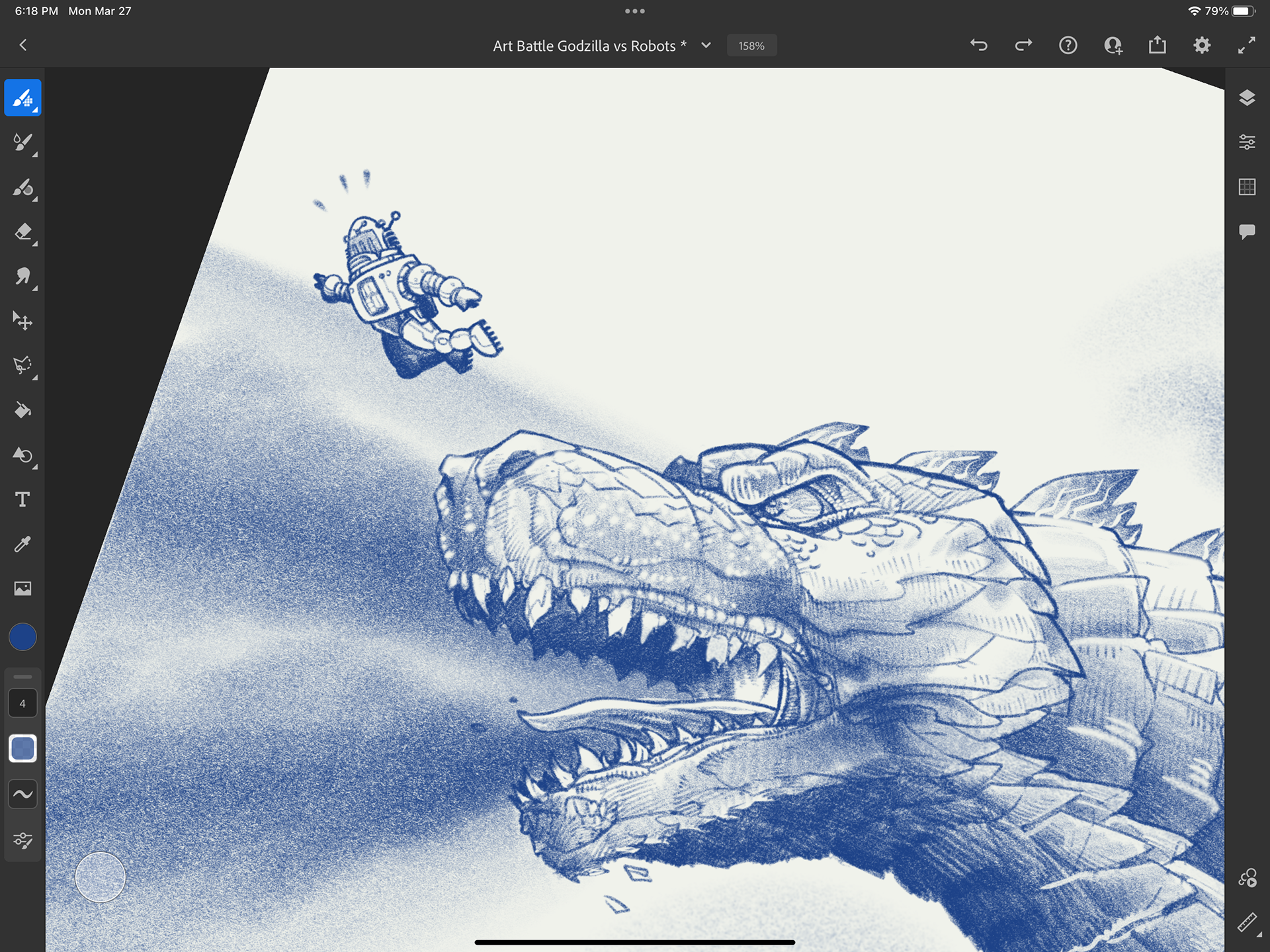Click the 158% zoom level
Viewport: 1270px width, 952px height.
pyautogui.click(x=751, y=46)
